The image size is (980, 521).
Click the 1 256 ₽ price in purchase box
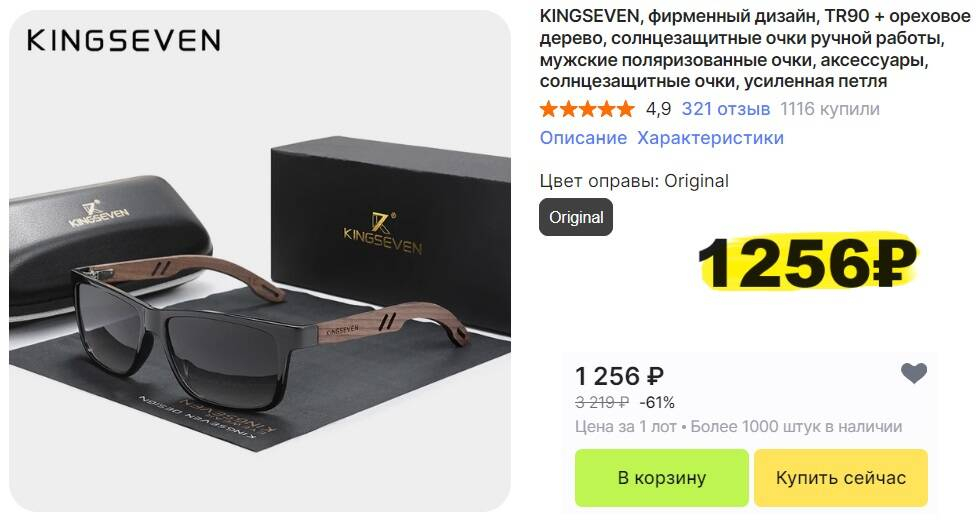619,376
